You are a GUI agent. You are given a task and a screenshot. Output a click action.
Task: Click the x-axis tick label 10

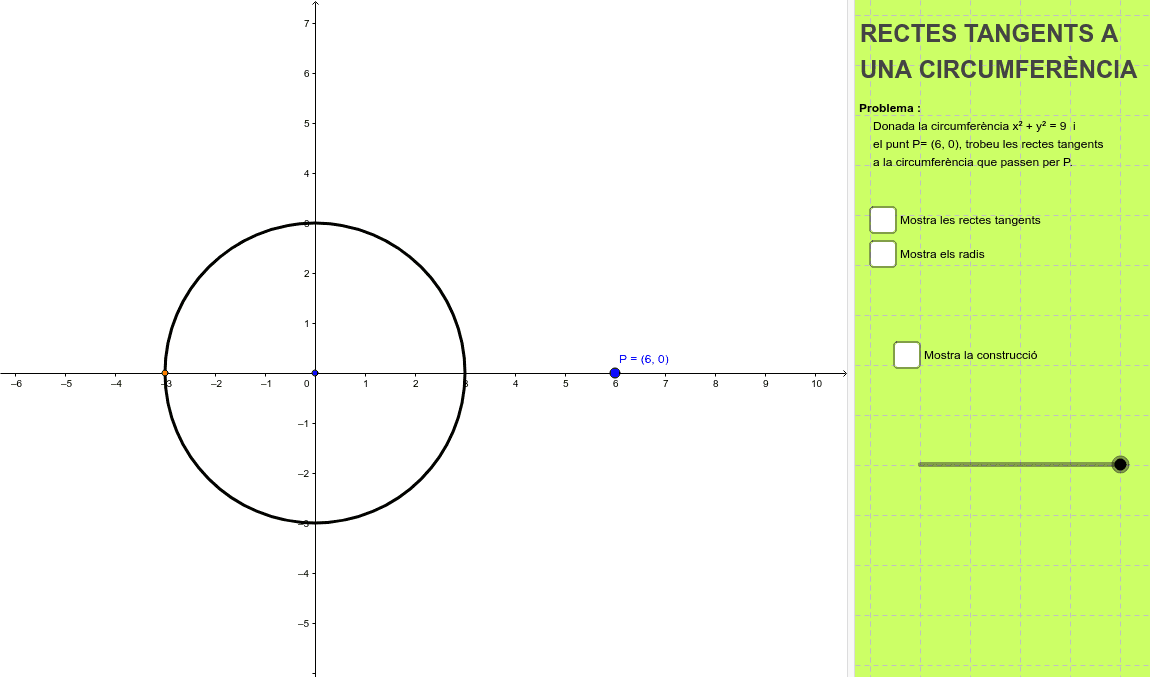pos(816,384)
